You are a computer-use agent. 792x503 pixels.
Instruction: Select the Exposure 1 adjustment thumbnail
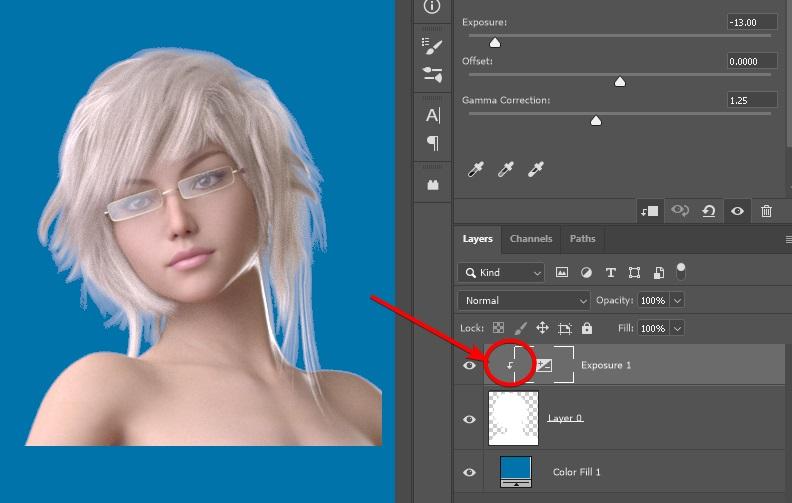(544, 365)
